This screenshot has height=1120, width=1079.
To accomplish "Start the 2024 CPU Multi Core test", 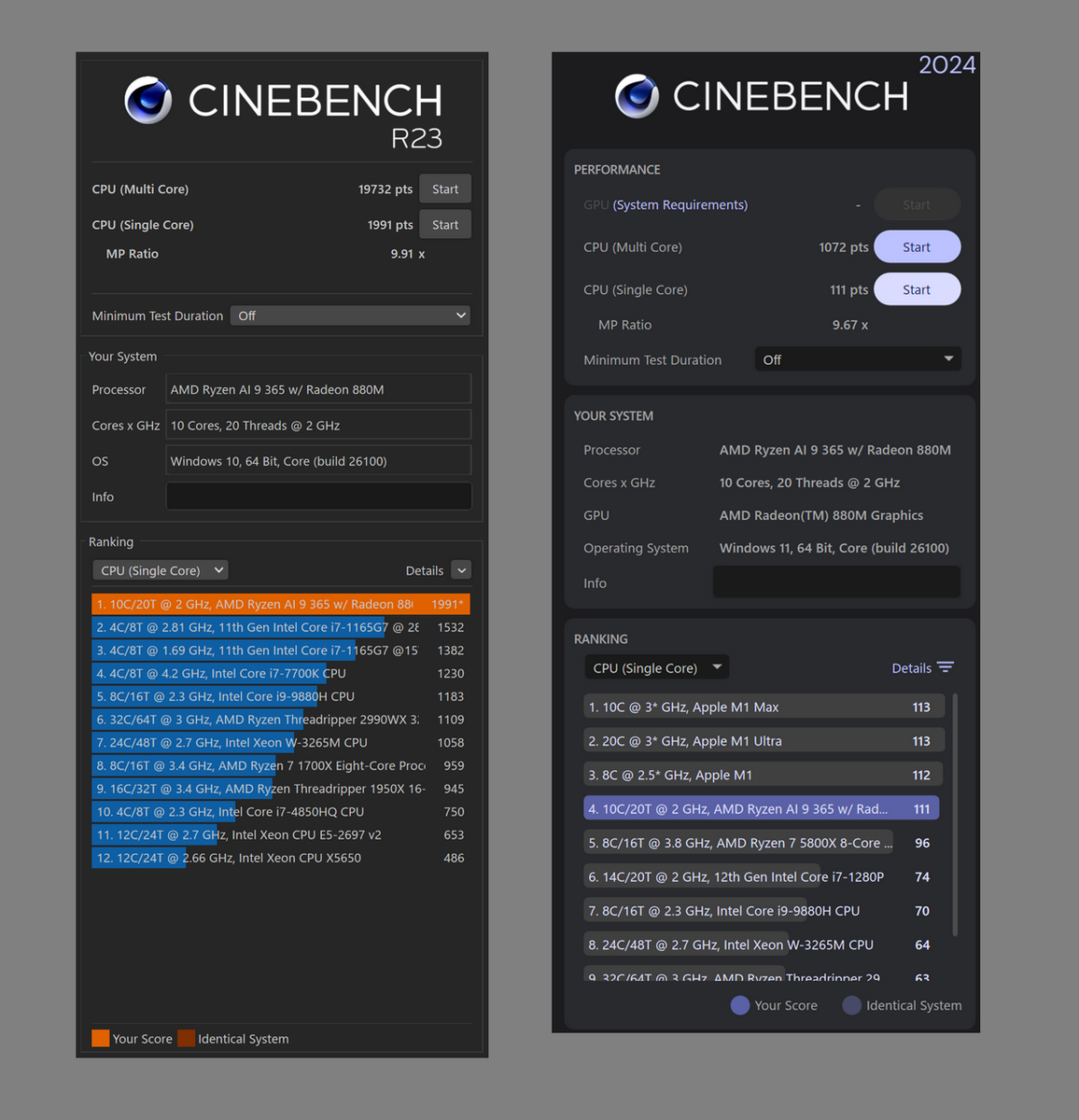I will (x=917, y=247).
